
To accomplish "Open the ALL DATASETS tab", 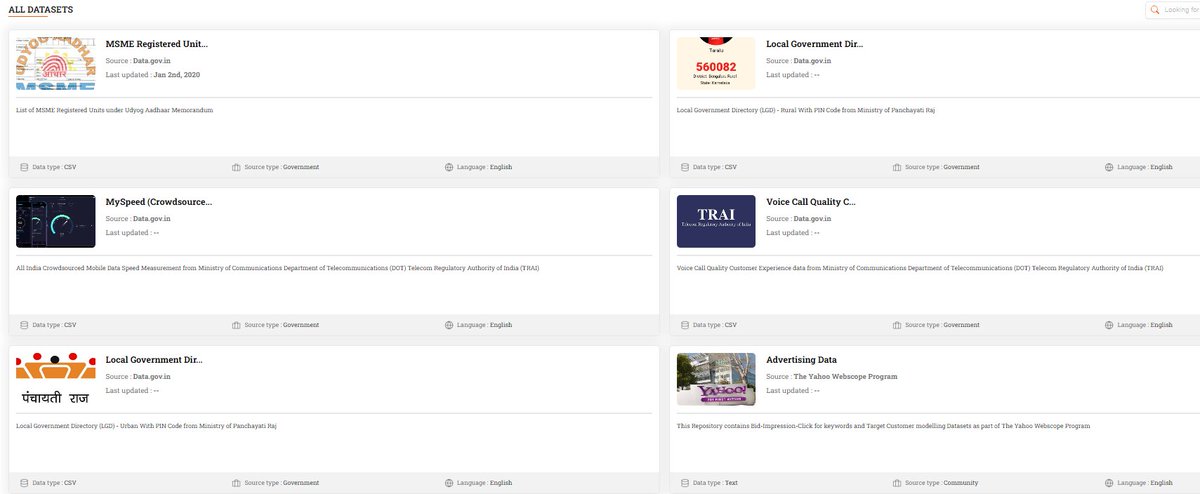I will (x=40, y=9).
